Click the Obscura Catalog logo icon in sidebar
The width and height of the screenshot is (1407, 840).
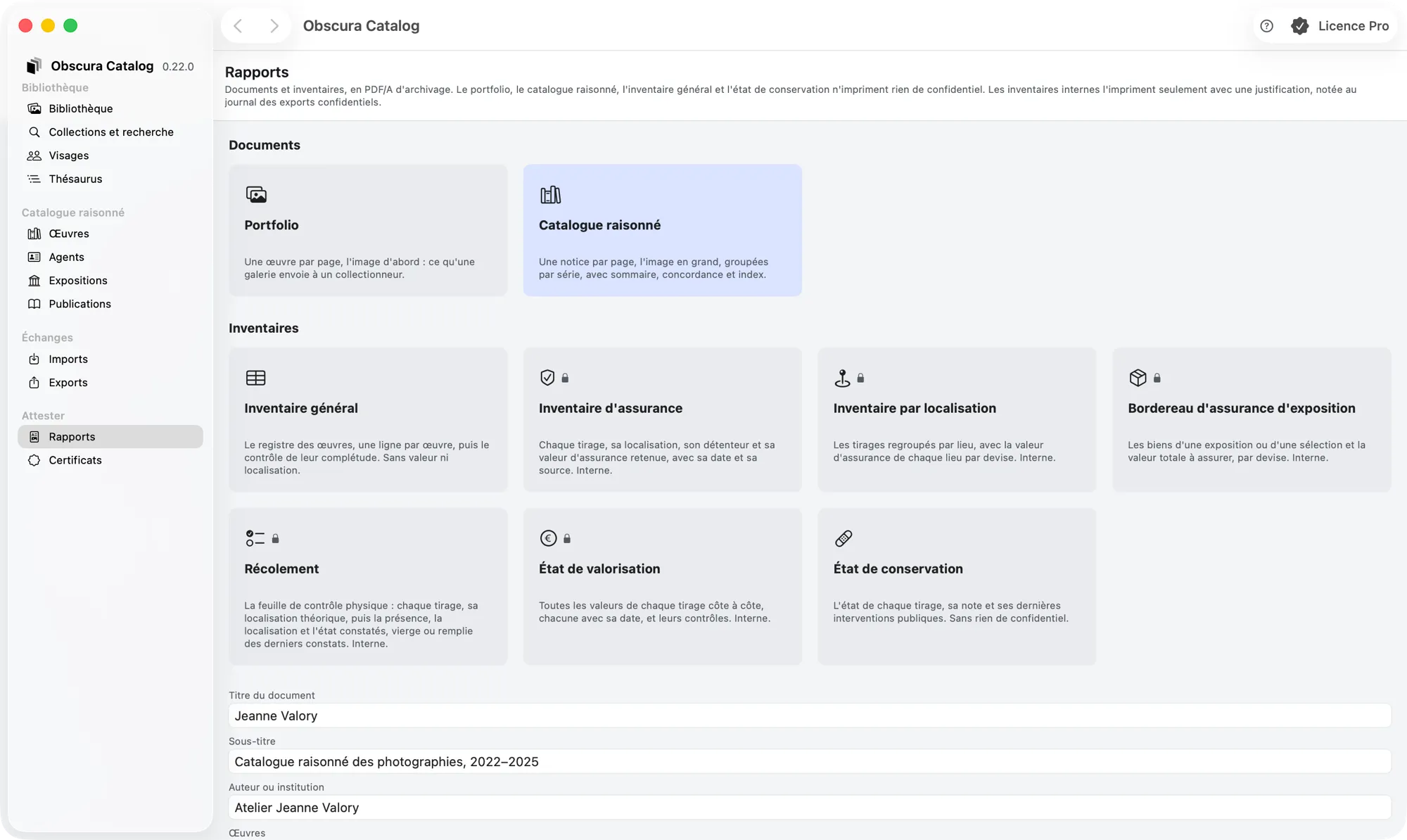(34, 65)
